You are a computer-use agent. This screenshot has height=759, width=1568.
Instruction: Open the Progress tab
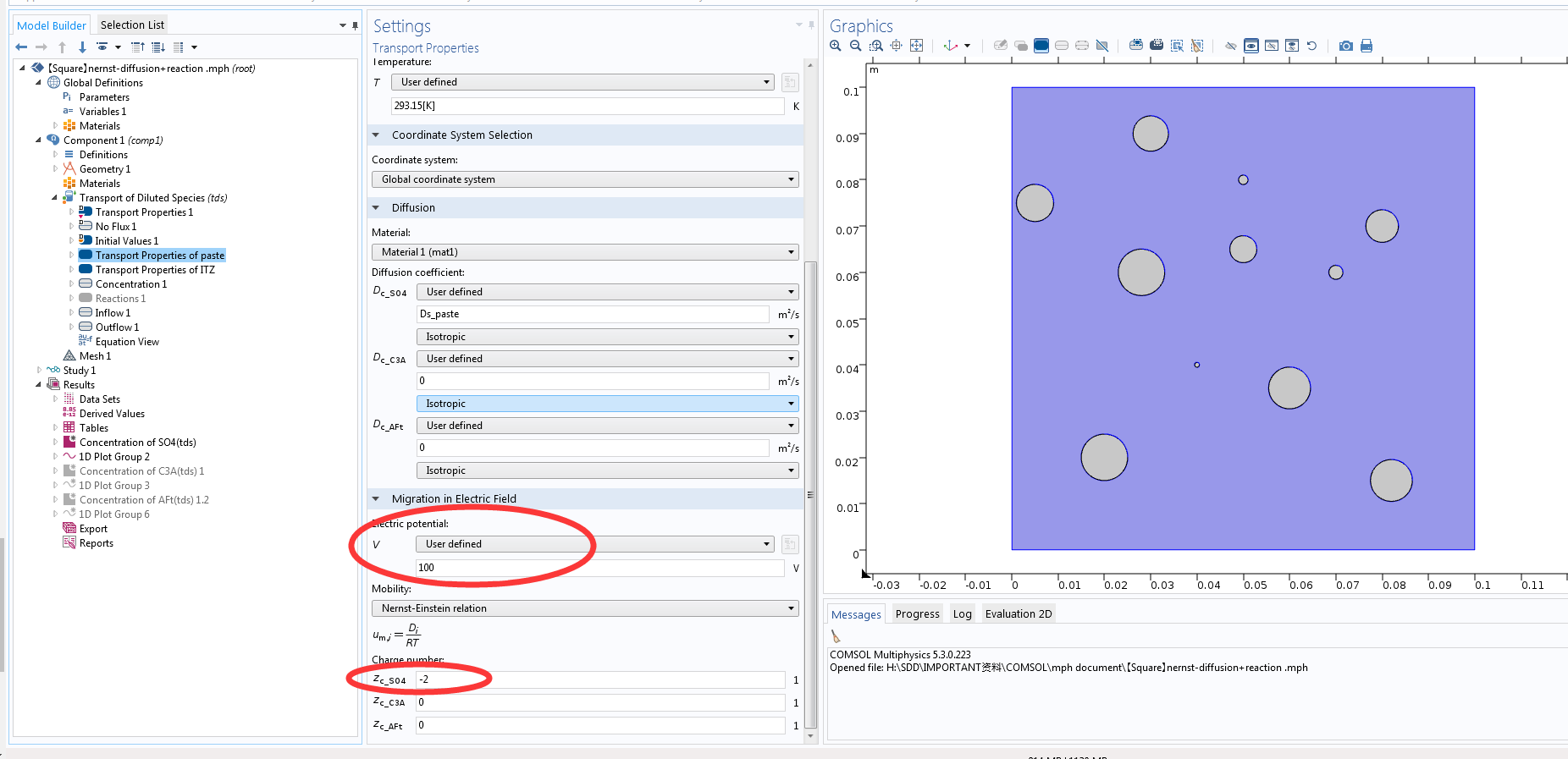(917, 614)
